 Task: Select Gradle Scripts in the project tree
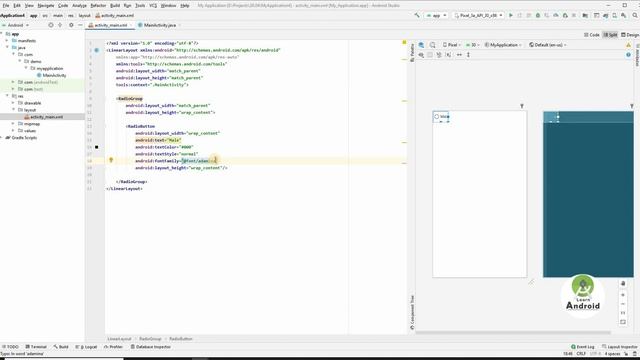pos(21,138)
